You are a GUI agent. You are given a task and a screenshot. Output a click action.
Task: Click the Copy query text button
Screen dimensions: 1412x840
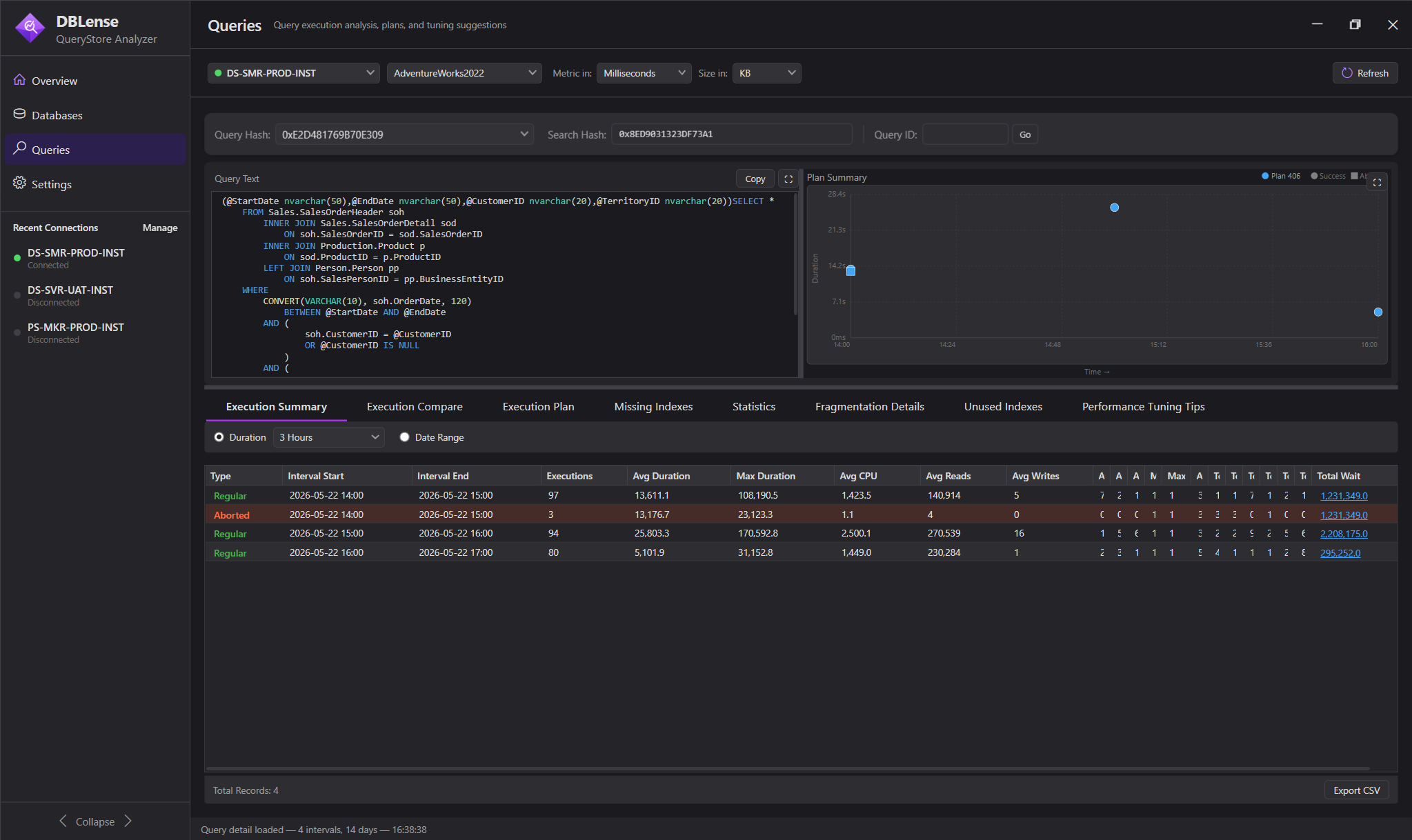coord(755,179)
